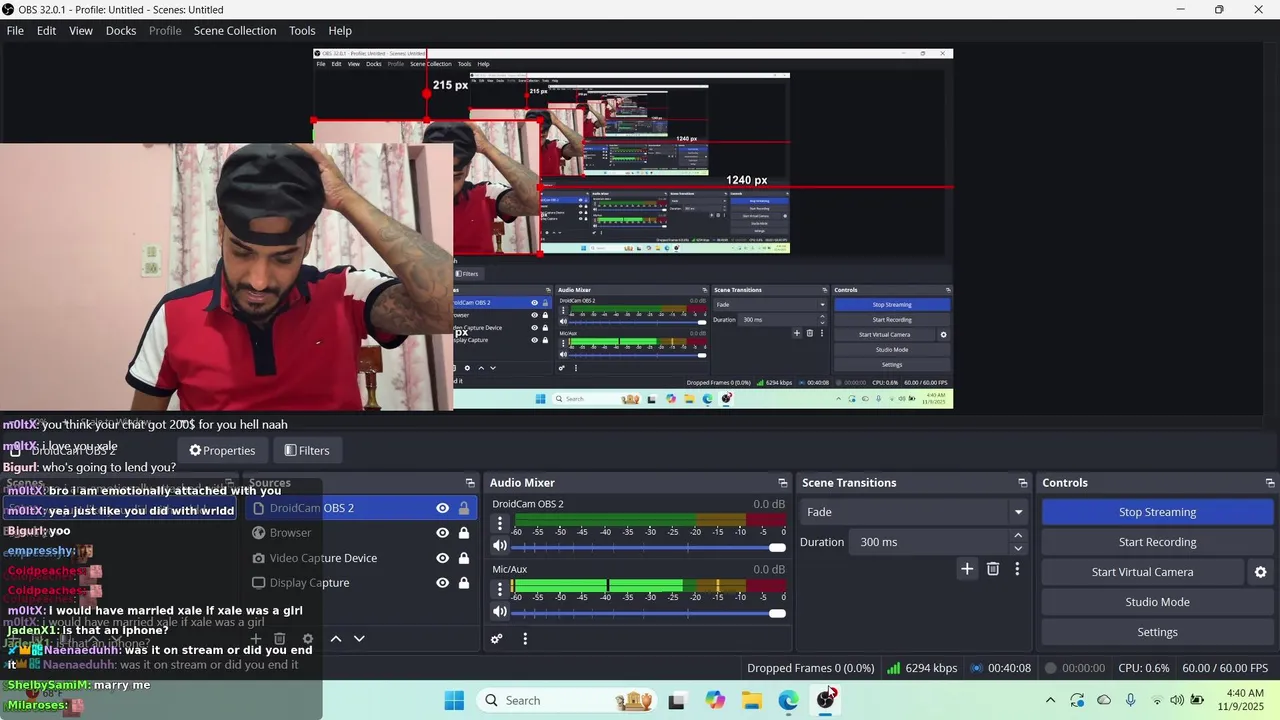Open the View menu

[x=81, y=31]
